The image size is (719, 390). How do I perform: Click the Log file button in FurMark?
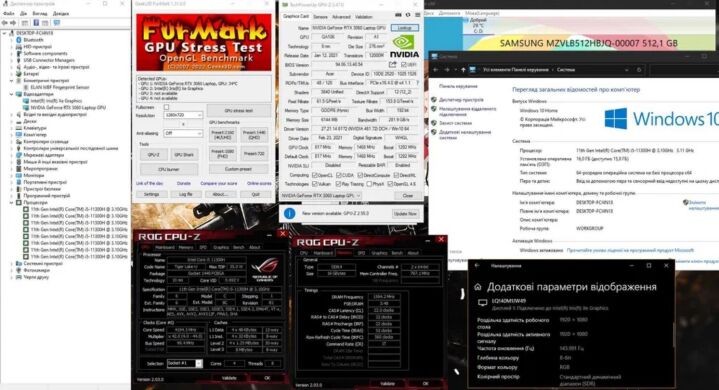(186, 194)
